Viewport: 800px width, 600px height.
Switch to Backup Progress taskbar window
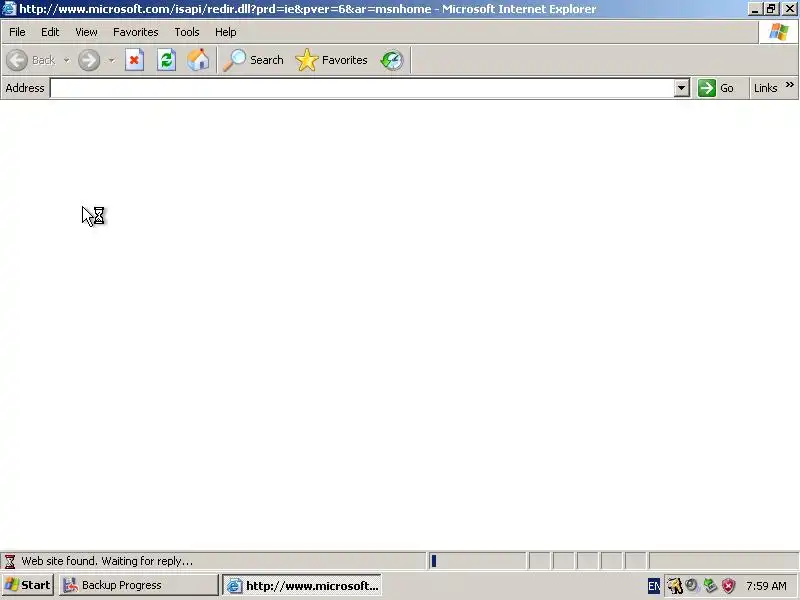tap(138, 585)
